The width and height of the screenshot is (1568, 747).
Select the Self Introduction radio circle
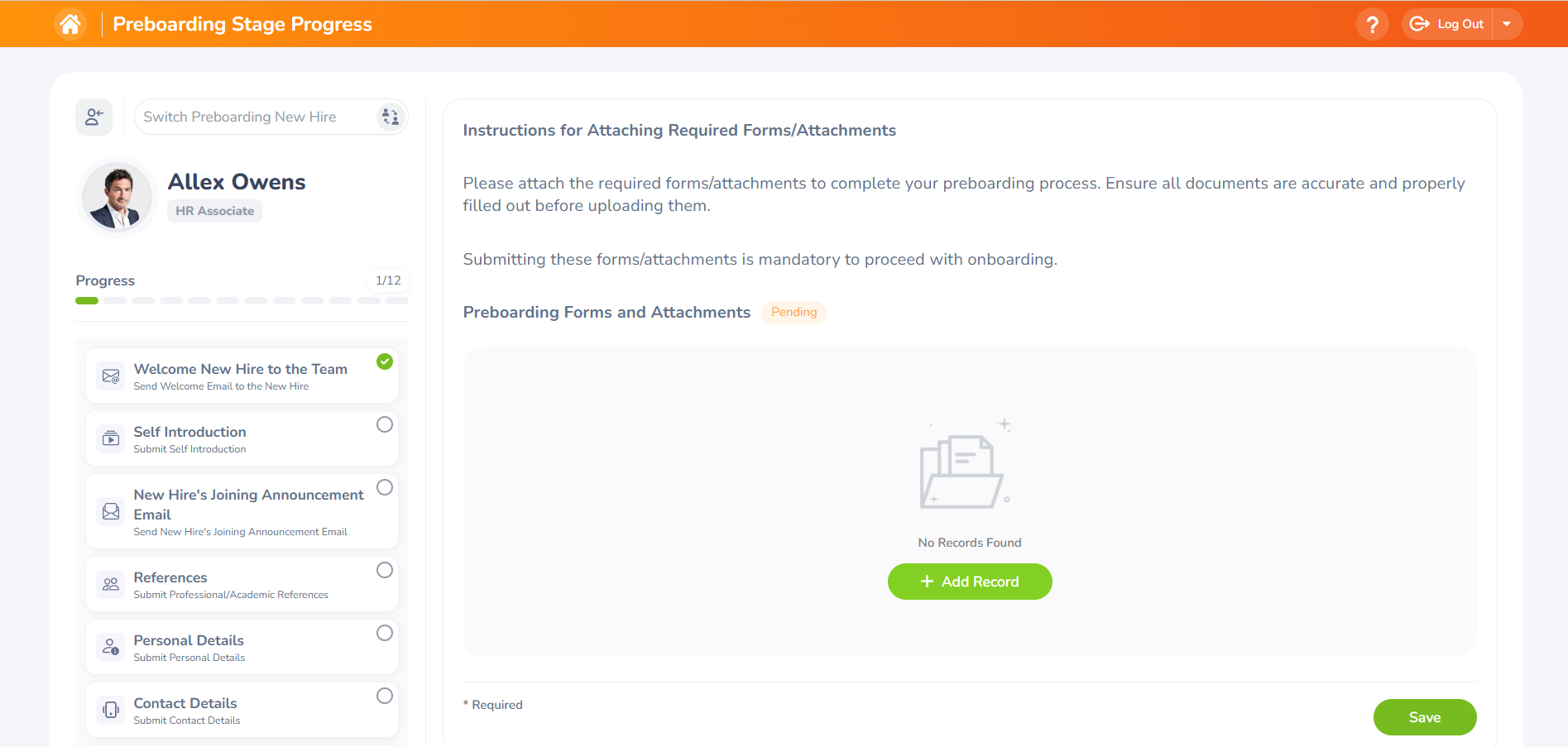(385, 424)
